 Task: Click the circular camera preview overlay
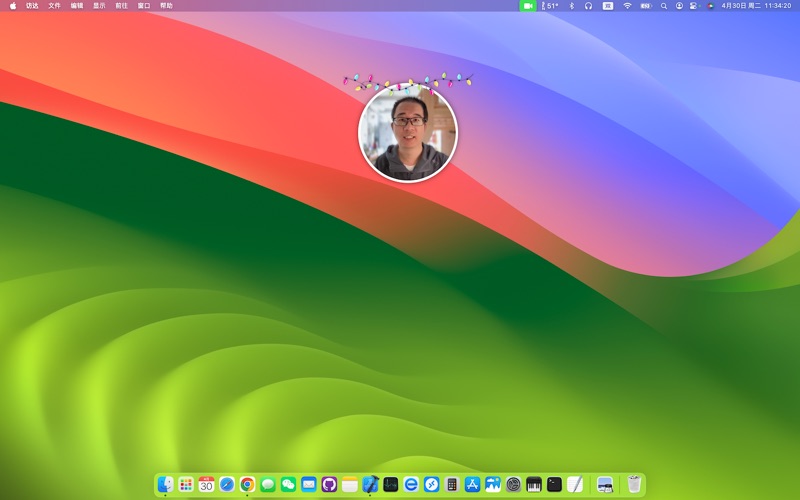point(408,133)
